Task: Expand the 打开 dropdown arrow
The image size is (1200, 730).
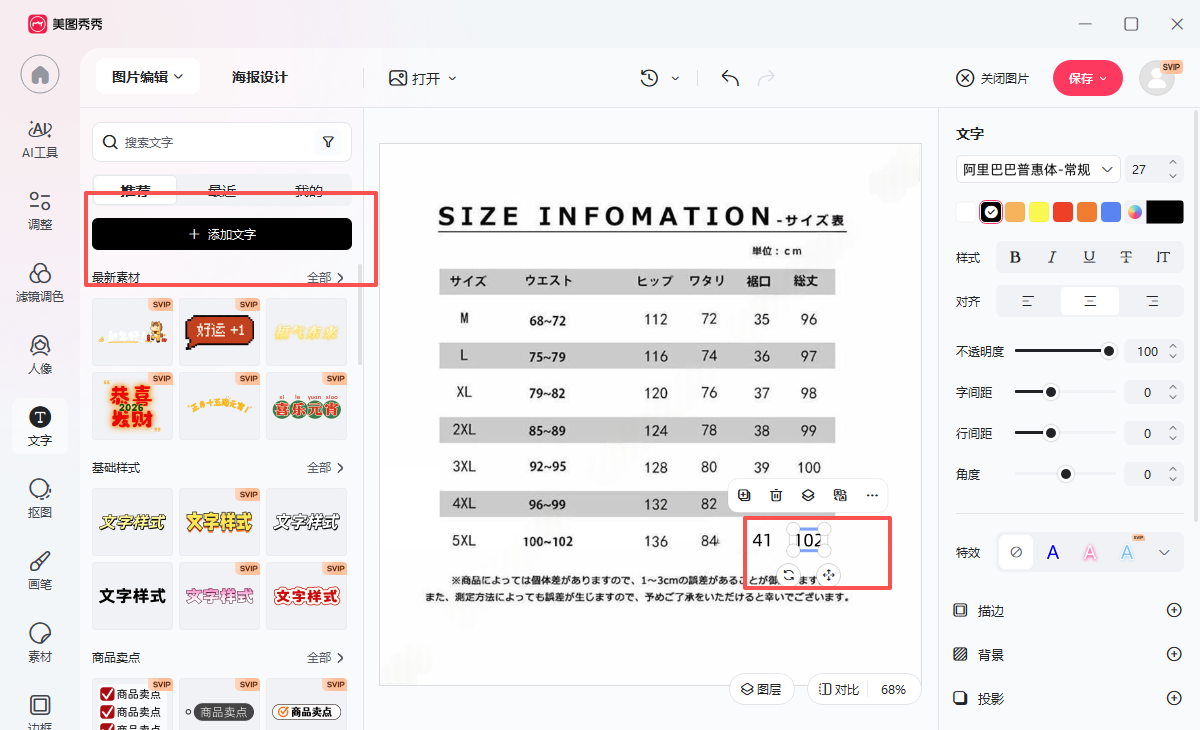Action: click(452, 78)
